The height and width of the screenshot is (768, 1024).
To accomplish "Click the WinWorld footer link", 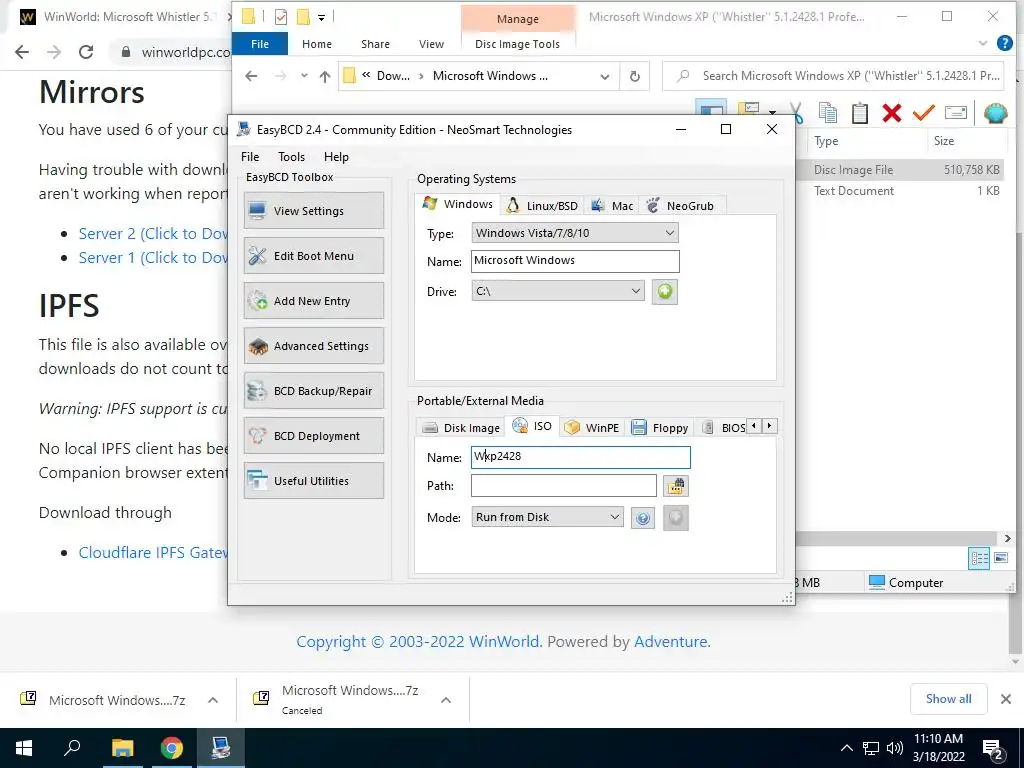I will click(x=504, y=641).
